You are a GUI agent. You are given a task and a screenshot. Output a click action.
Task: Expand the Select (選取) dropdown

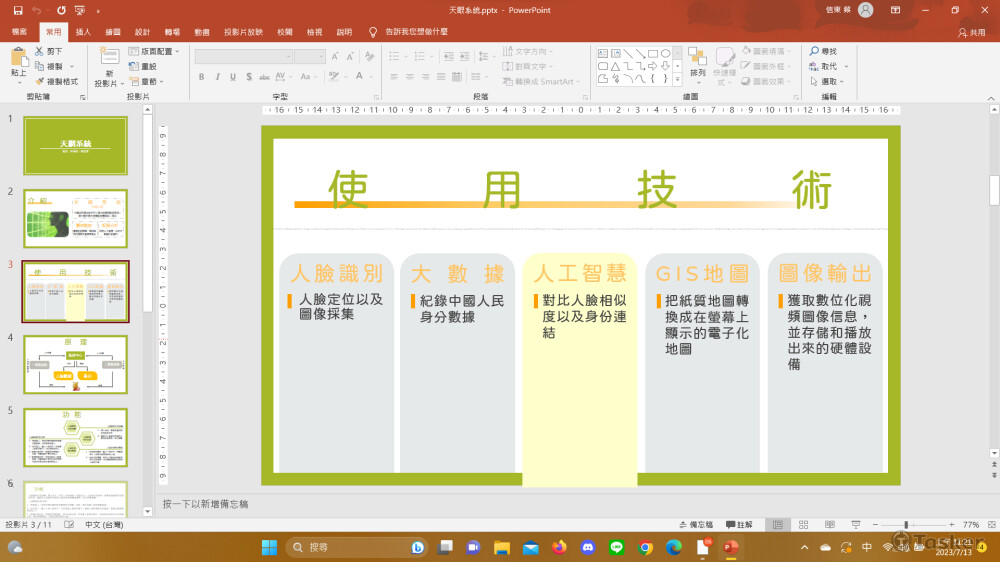point(829,81)
